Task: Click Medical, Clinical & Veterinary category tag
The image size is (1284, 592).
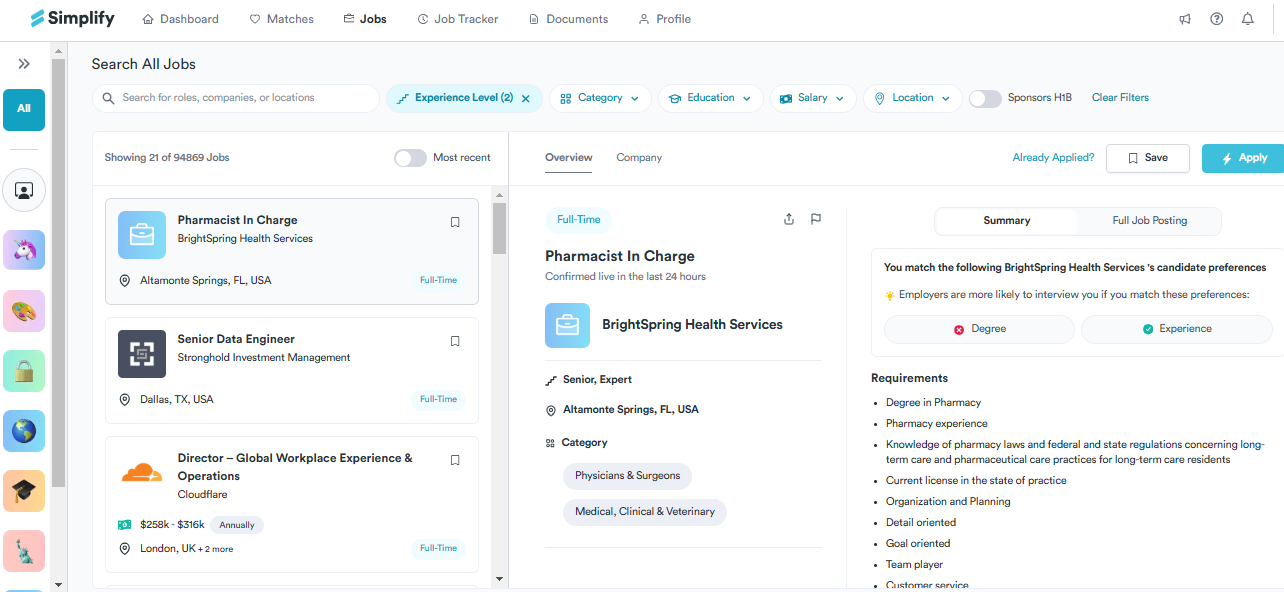Action: point(645,512)
